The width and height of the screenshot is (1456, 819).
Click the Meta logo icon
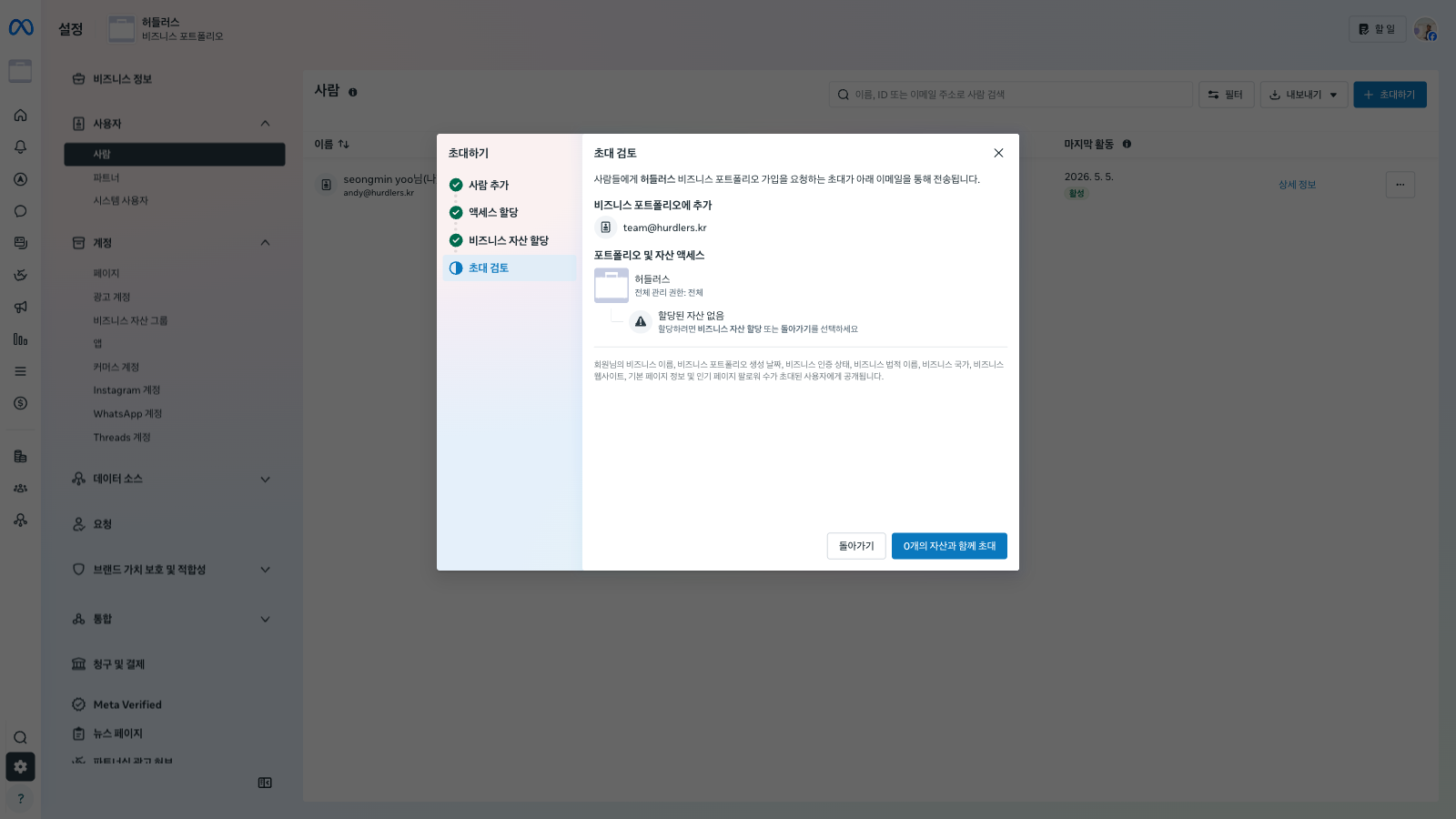coord(21,27)
